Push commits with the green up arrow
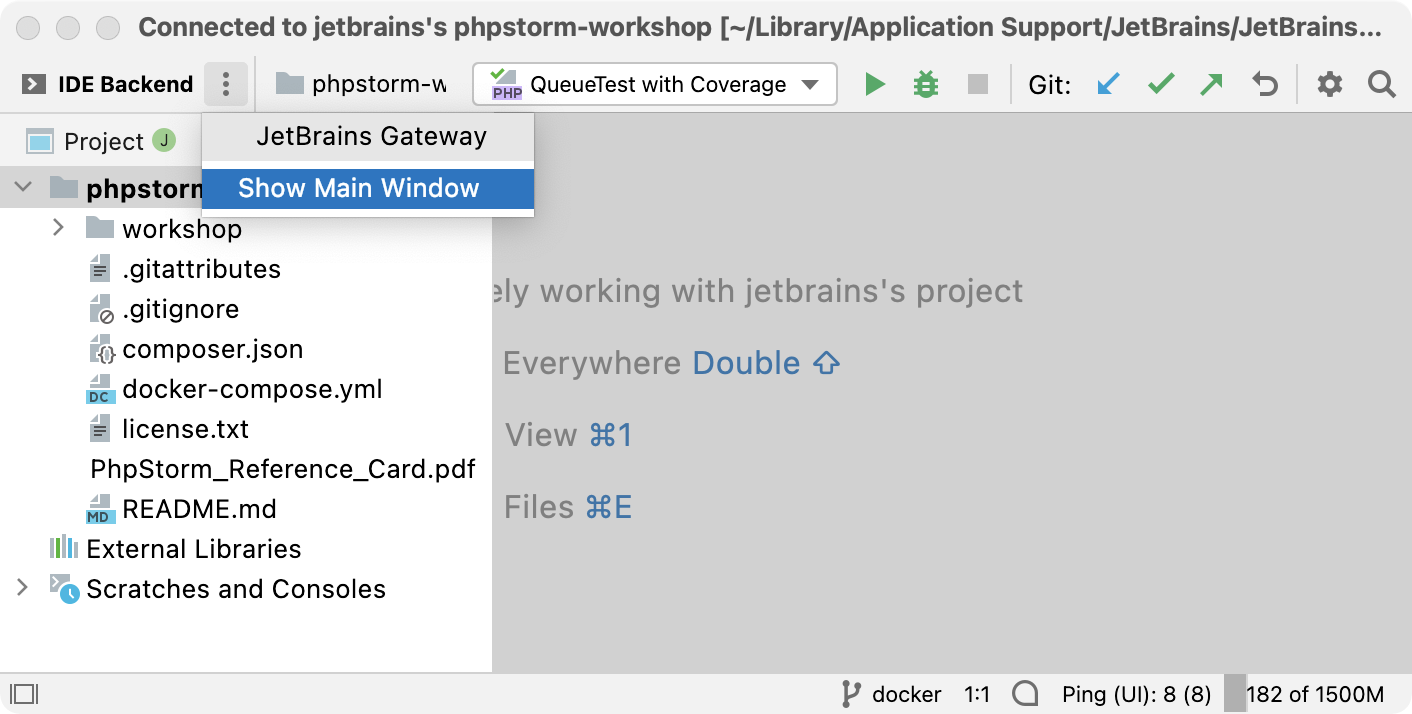 click(x=1211, y=84)
